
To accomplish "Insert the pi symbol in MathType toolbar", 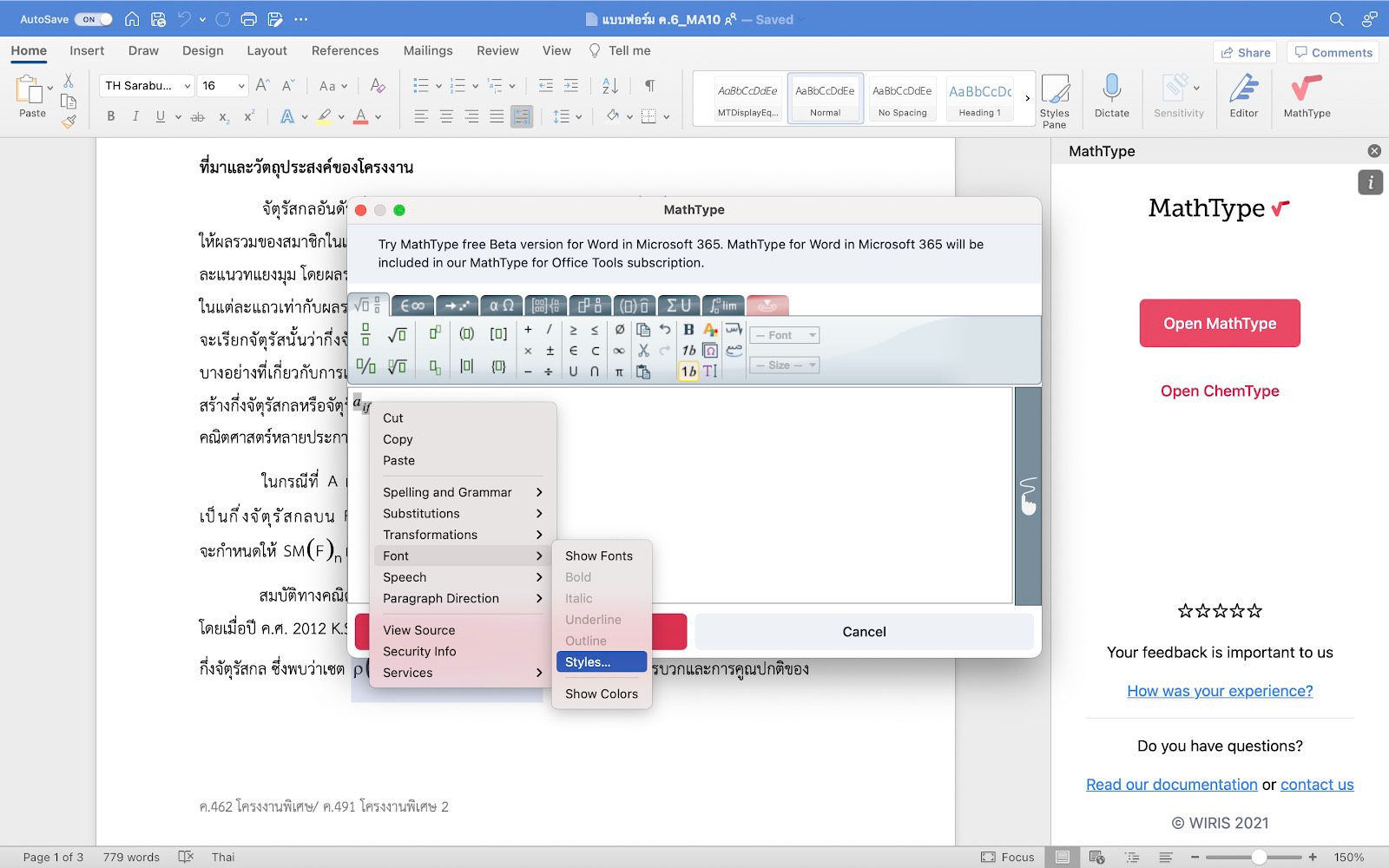I will (x=619, y=372).
